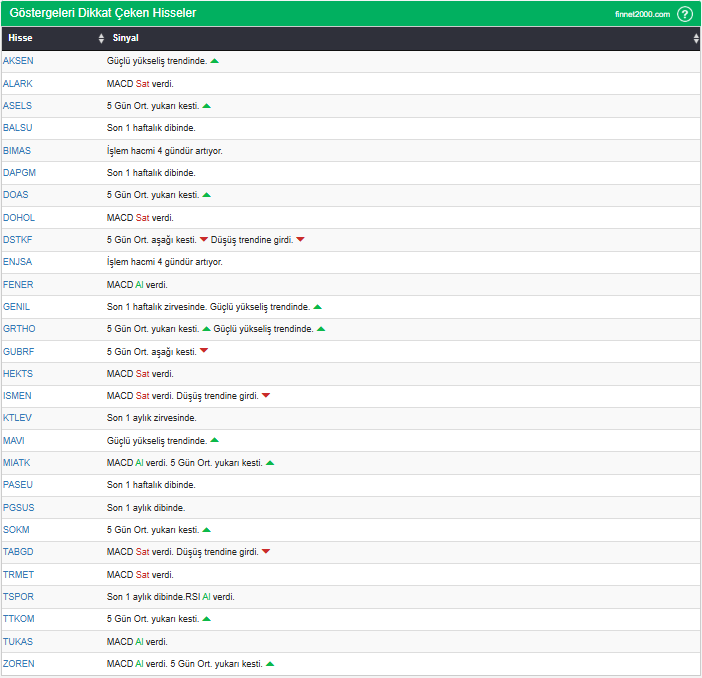Open the BIMAS stock link
This screenshot has width=702, height=678.
coord(17,150)
